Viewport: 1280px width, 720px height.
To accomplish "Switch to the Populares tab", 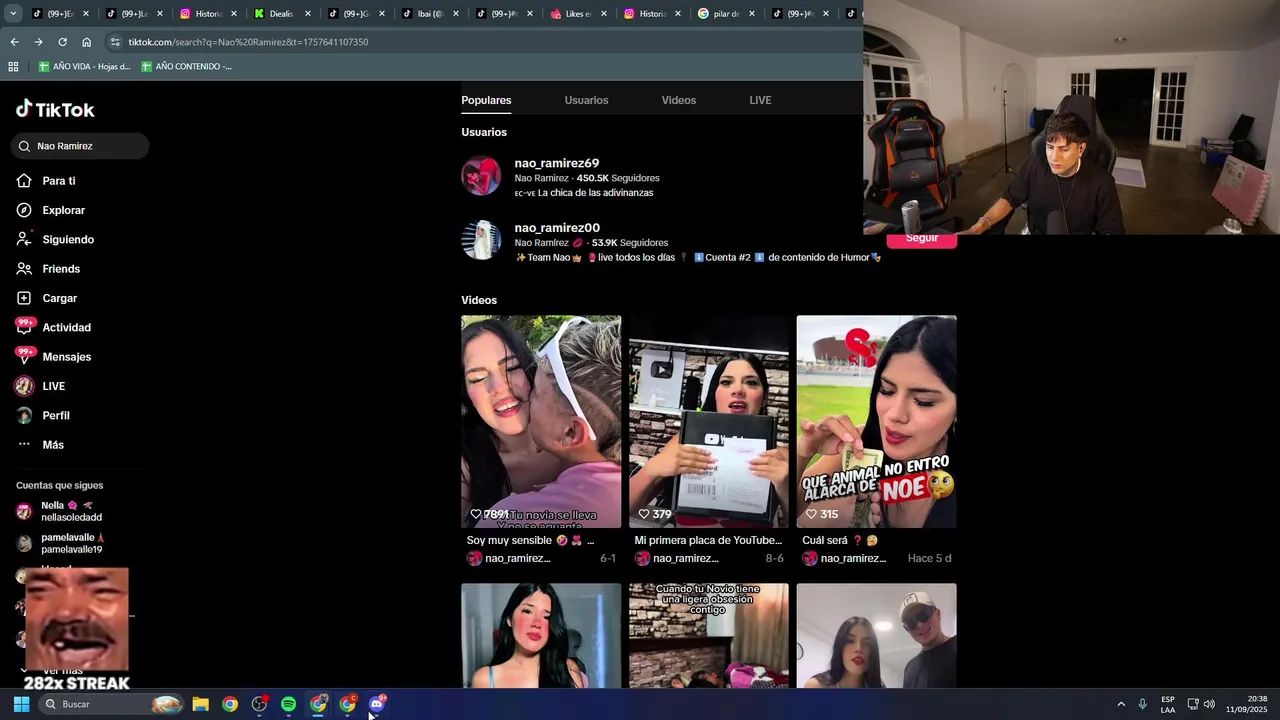I will click(x=486, y=100).
